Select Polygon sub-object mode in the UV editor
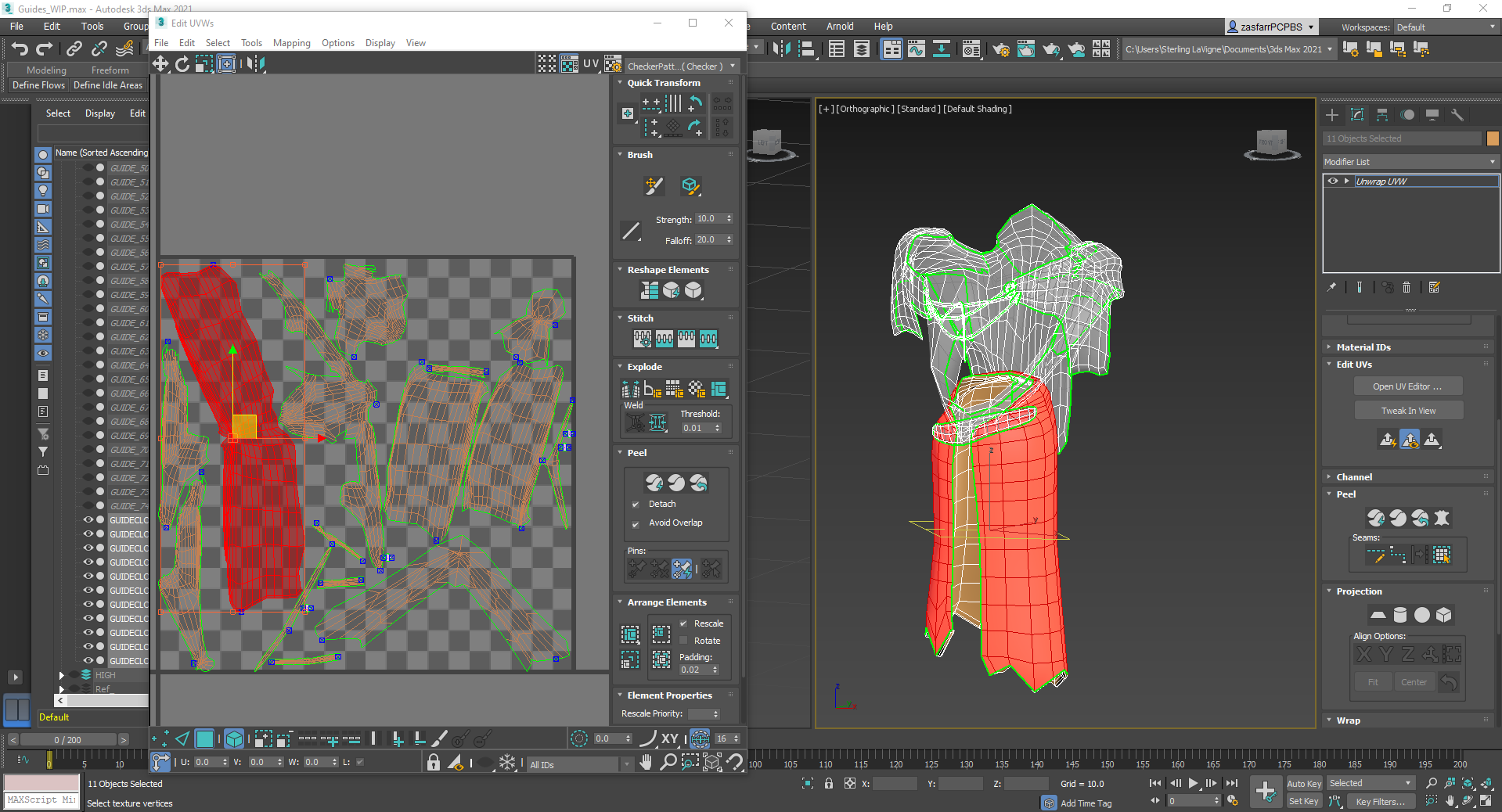Viewport: 1502px width, 812px height. point(205,738)
